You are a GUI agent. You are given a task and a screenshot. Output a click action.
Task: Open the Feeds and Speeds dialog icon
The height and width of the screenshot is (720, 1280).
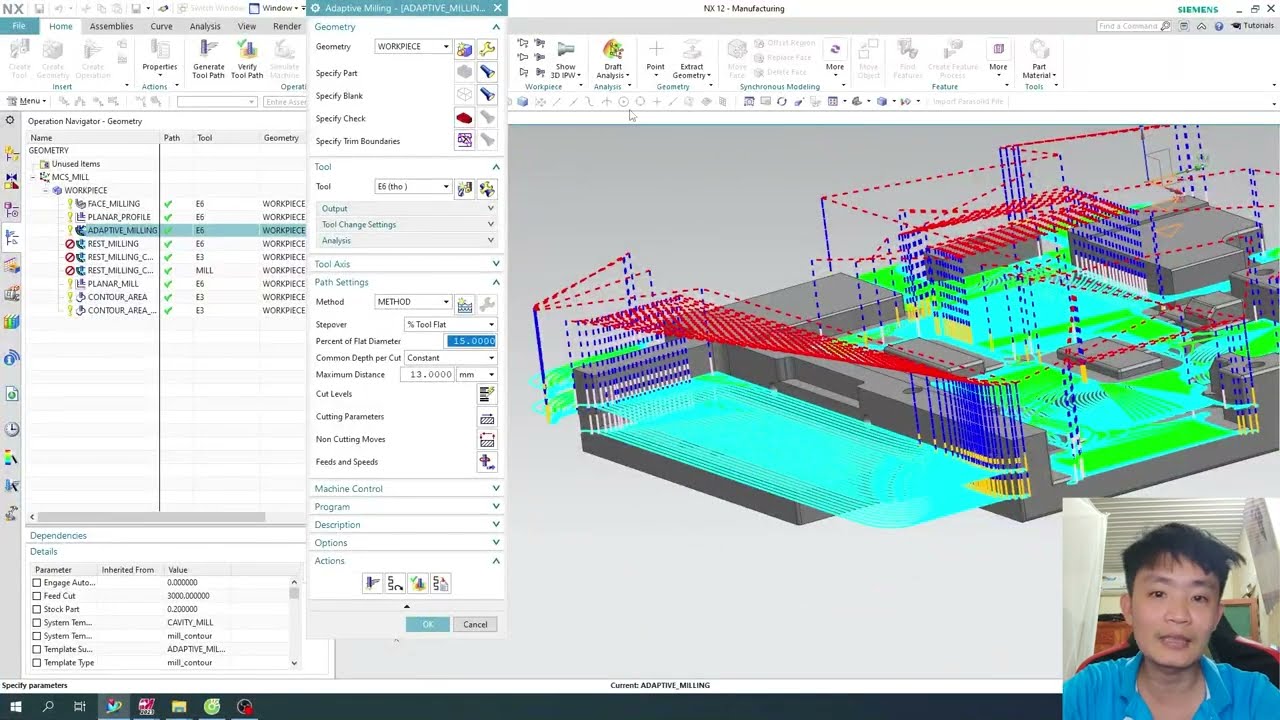(487, 462)
